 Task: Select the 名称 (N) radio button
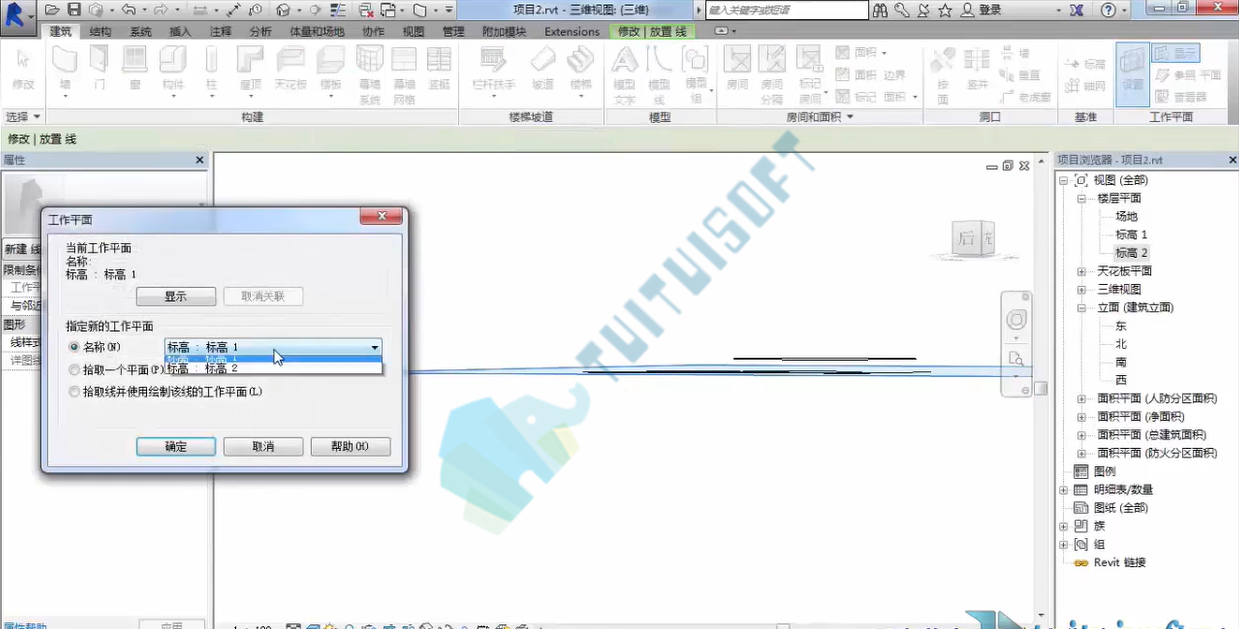74,347
